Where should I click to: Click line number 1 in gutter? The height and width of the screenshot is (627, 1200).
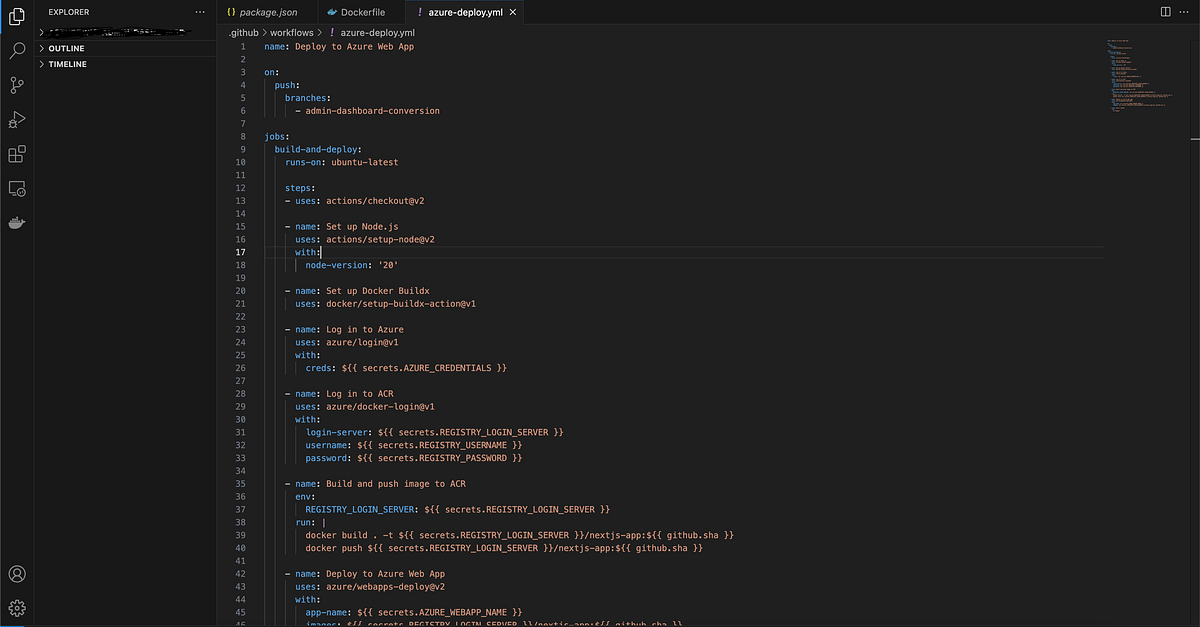click(x=242, y=47)
